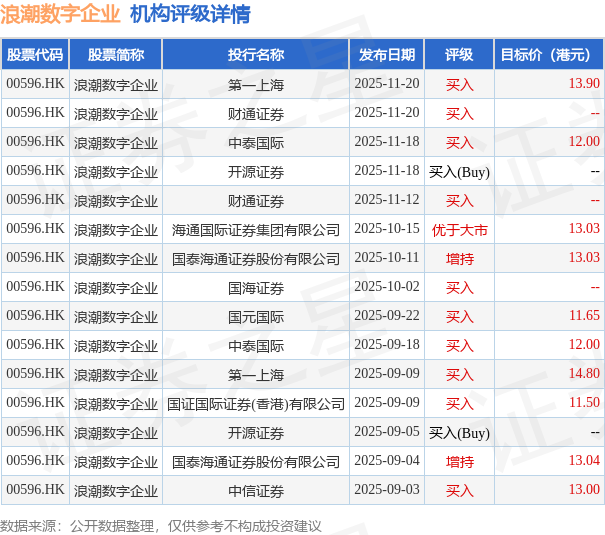Select the -- target price in 国海证券 row

pyautogui.click(x=595, y=287)
